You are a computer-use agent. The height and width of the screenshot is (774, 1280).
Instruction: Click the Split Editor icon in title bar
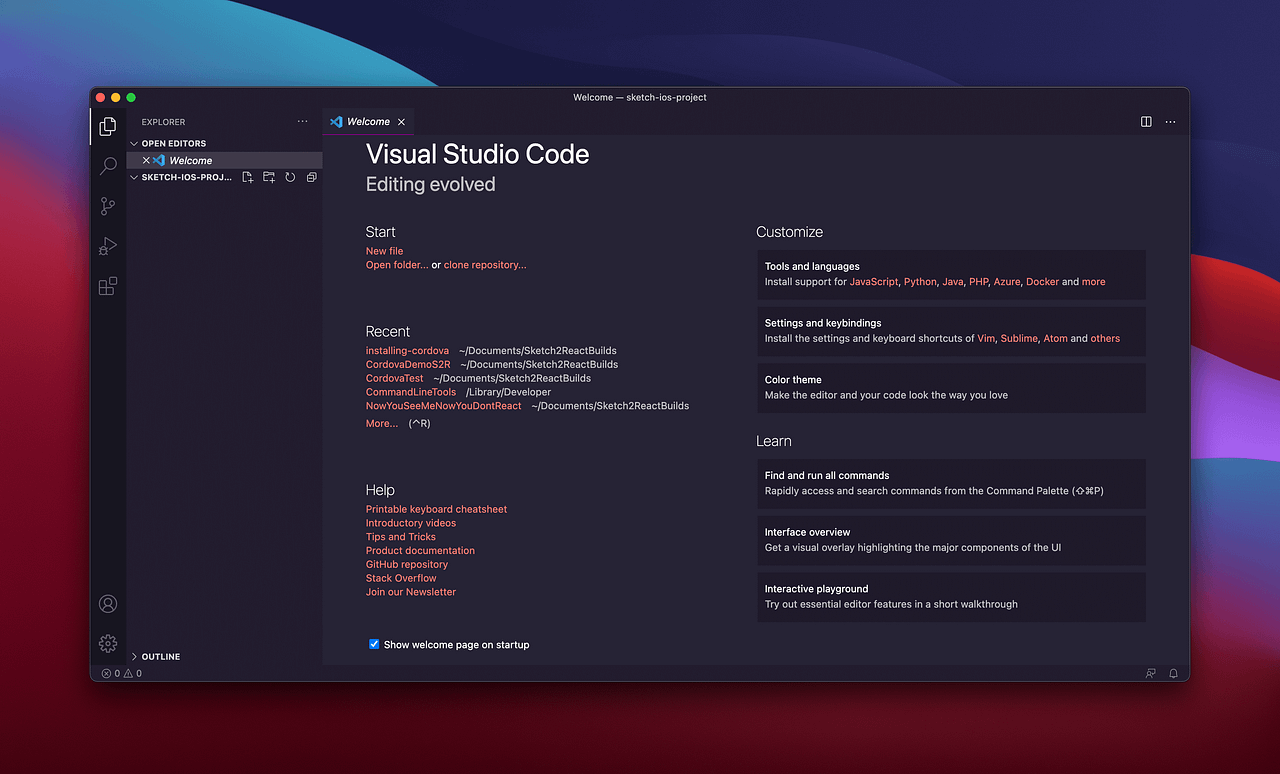pos(1145,121)
